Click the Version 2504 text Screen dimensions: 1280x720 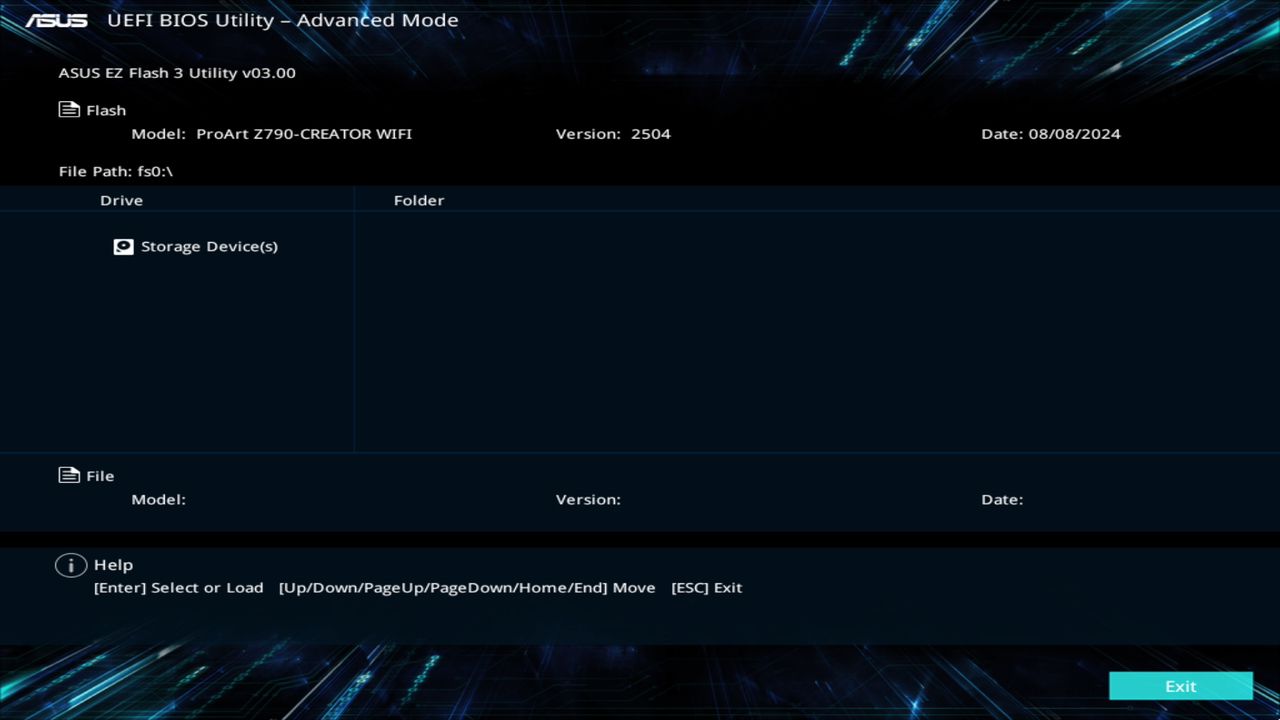pos(613,133)
